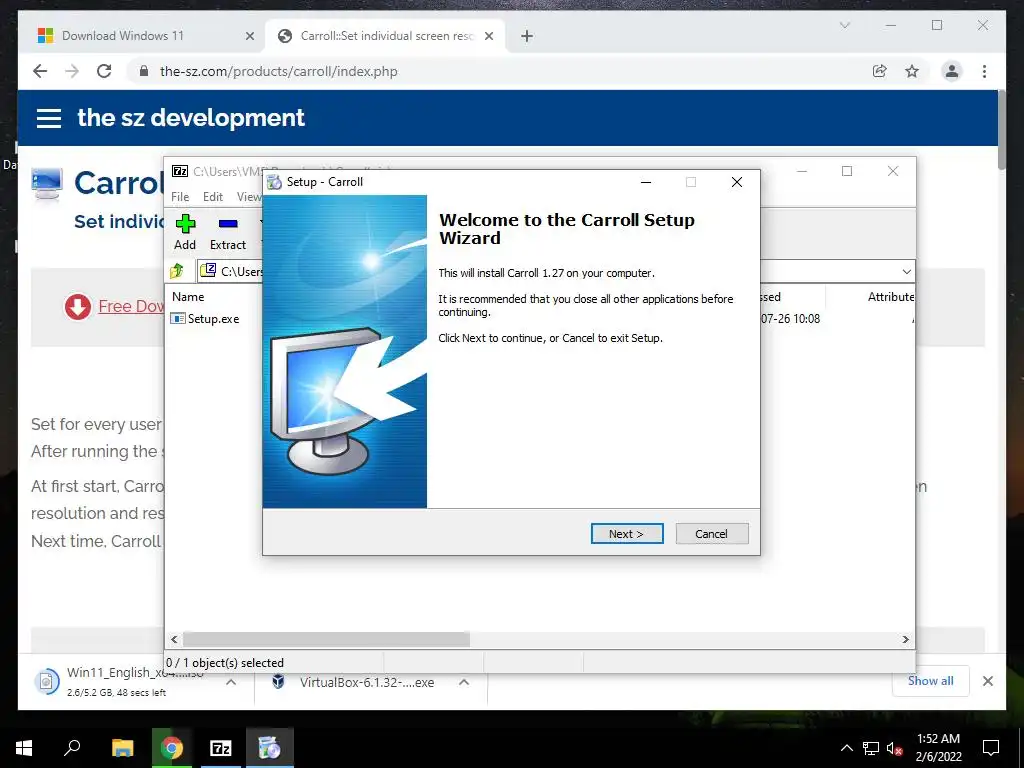
Task: Open File Explorer from taskbar
Action: [x=122, y=748]
